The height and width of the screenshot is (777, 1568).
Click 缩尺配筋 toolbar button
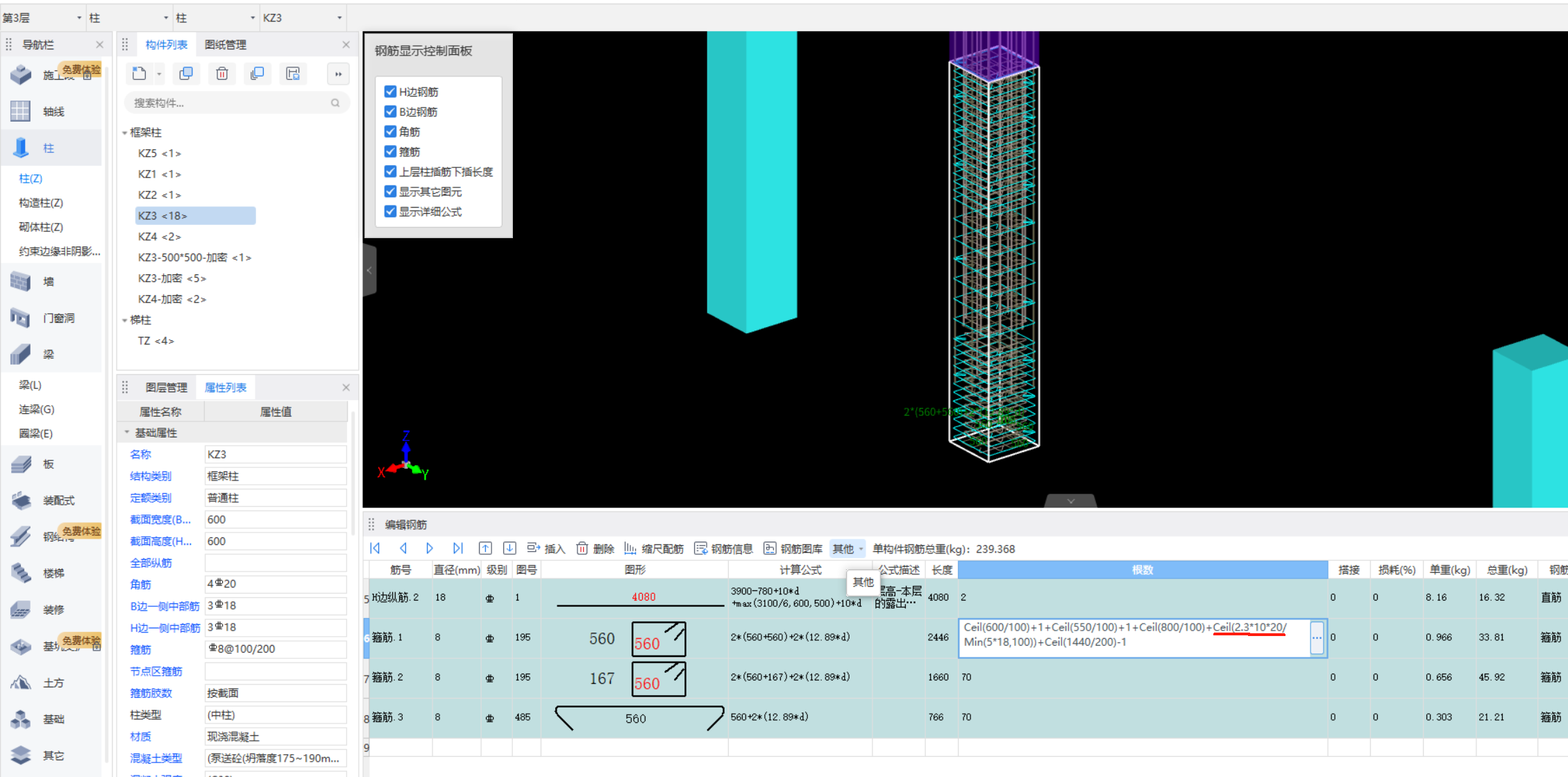pyautogui.click(x=654, y=549)
